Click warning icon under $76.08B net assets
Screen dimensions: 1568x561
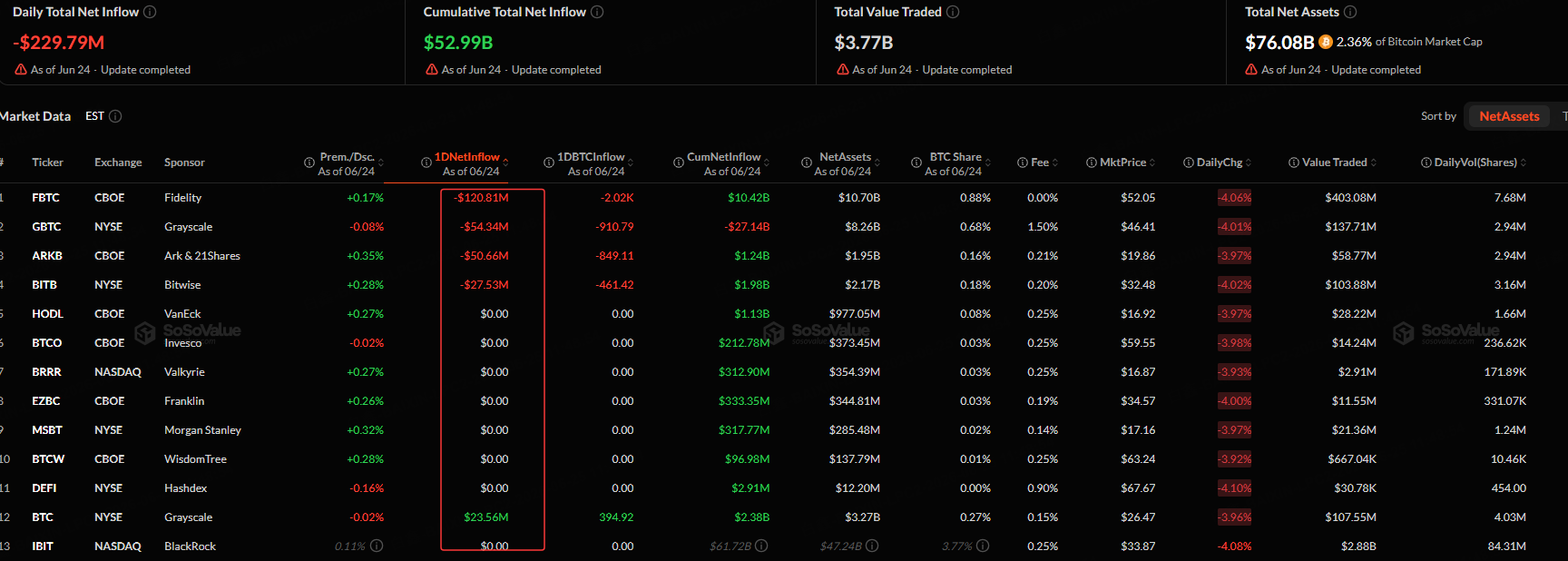[1251, 69]
